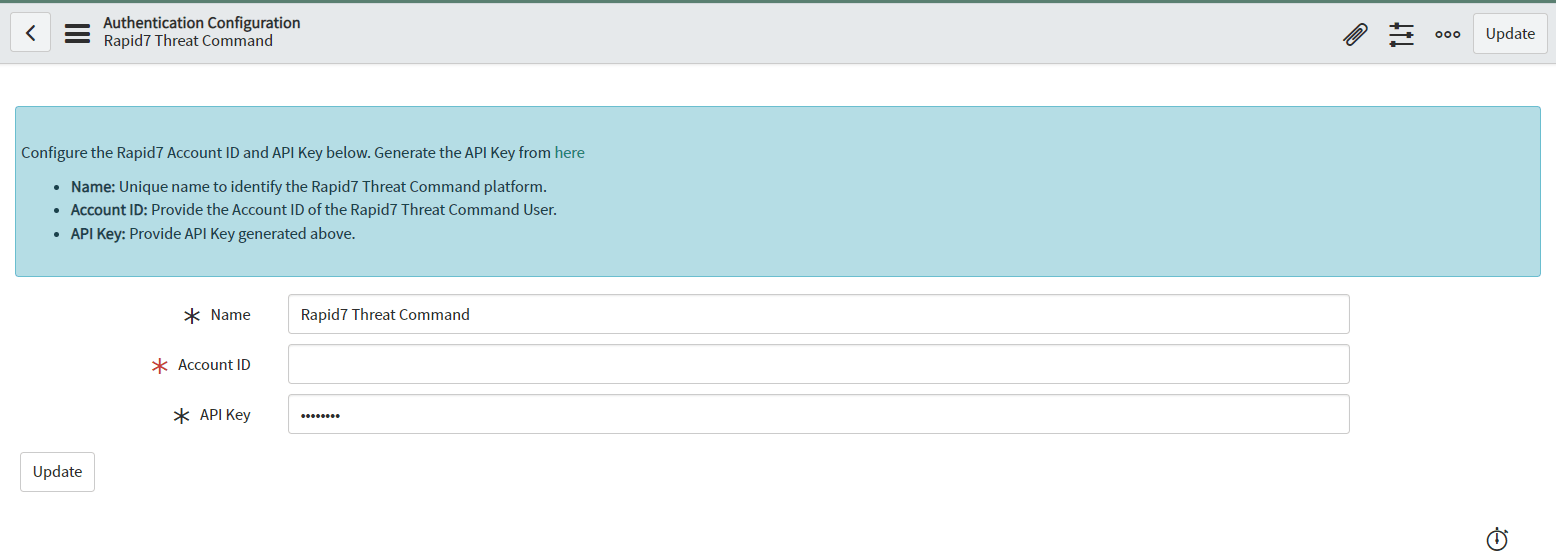This screenshot has height=551, width=1556.
Task: Open attachments via the paperclip icon
Action: coord(1354,34)
